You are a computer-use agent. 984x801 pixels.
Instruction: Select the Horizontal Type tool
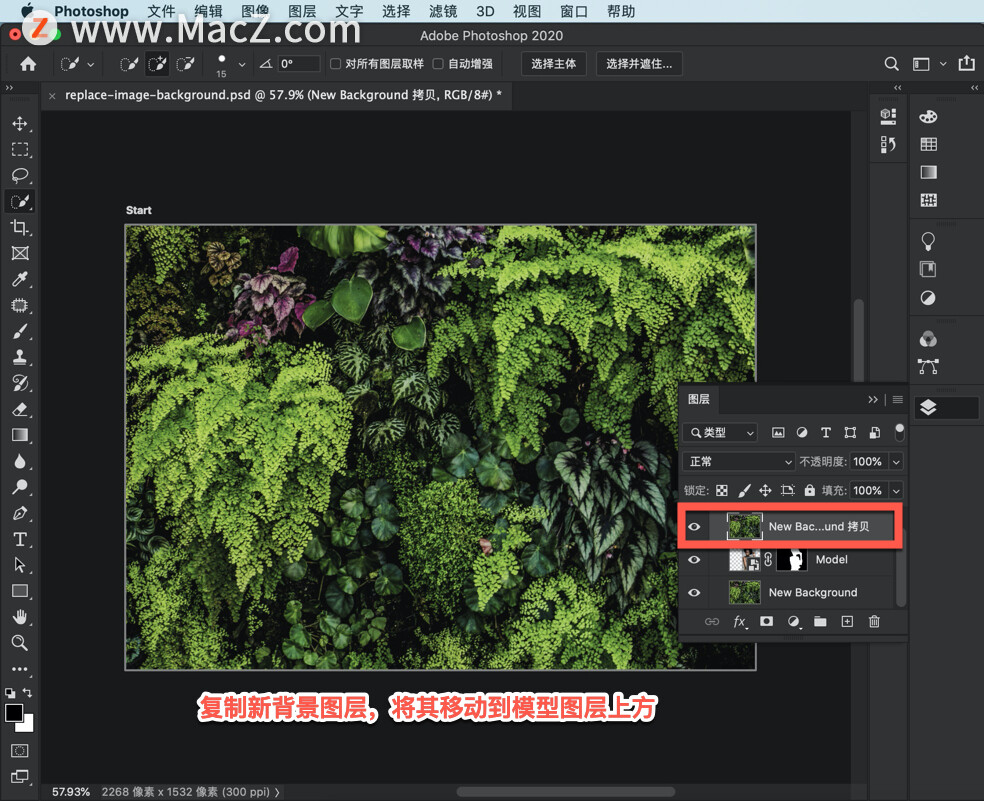20,539
